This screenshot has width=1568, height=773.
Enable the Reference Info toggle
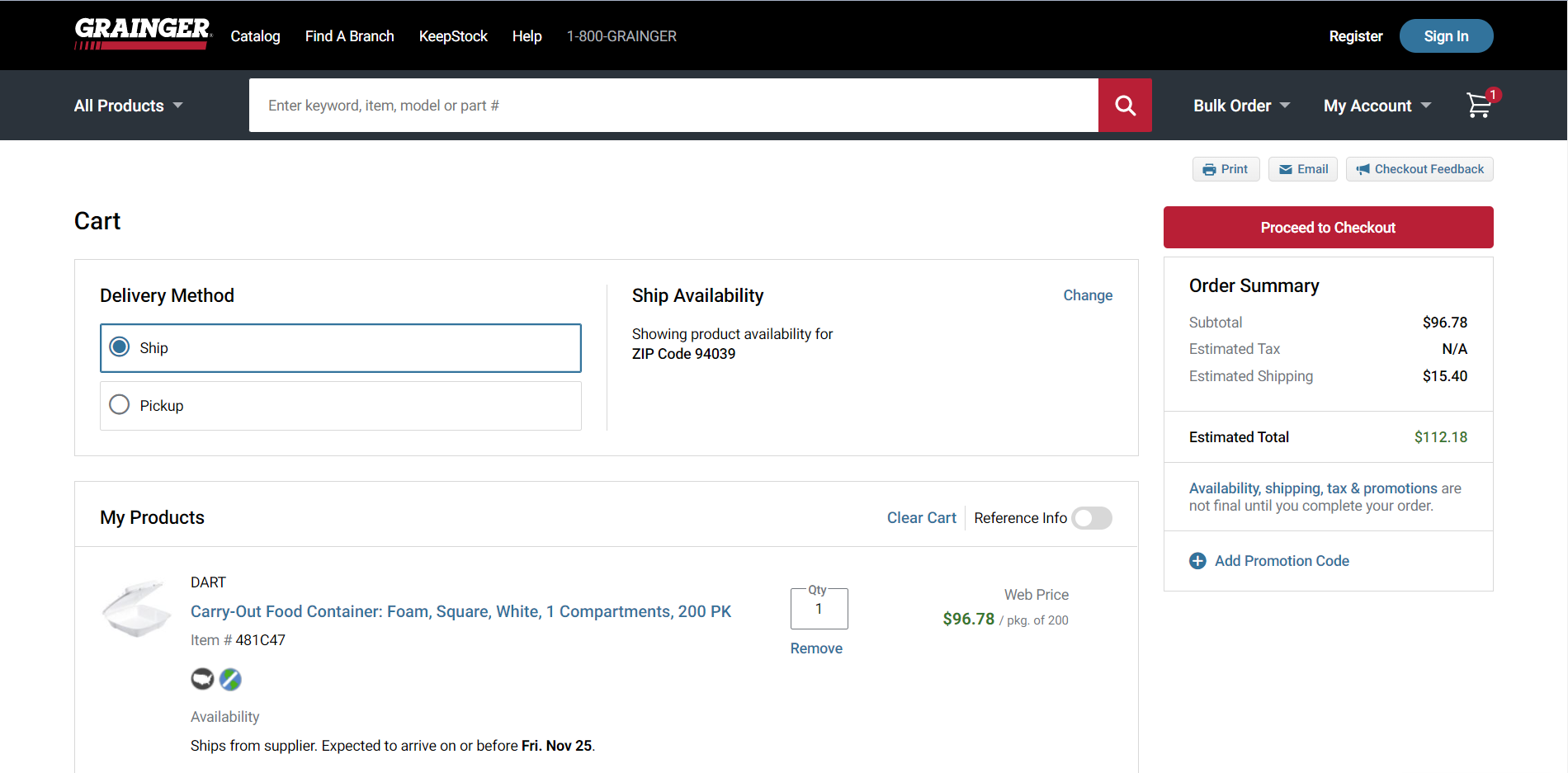click(x=1092, y=517)
